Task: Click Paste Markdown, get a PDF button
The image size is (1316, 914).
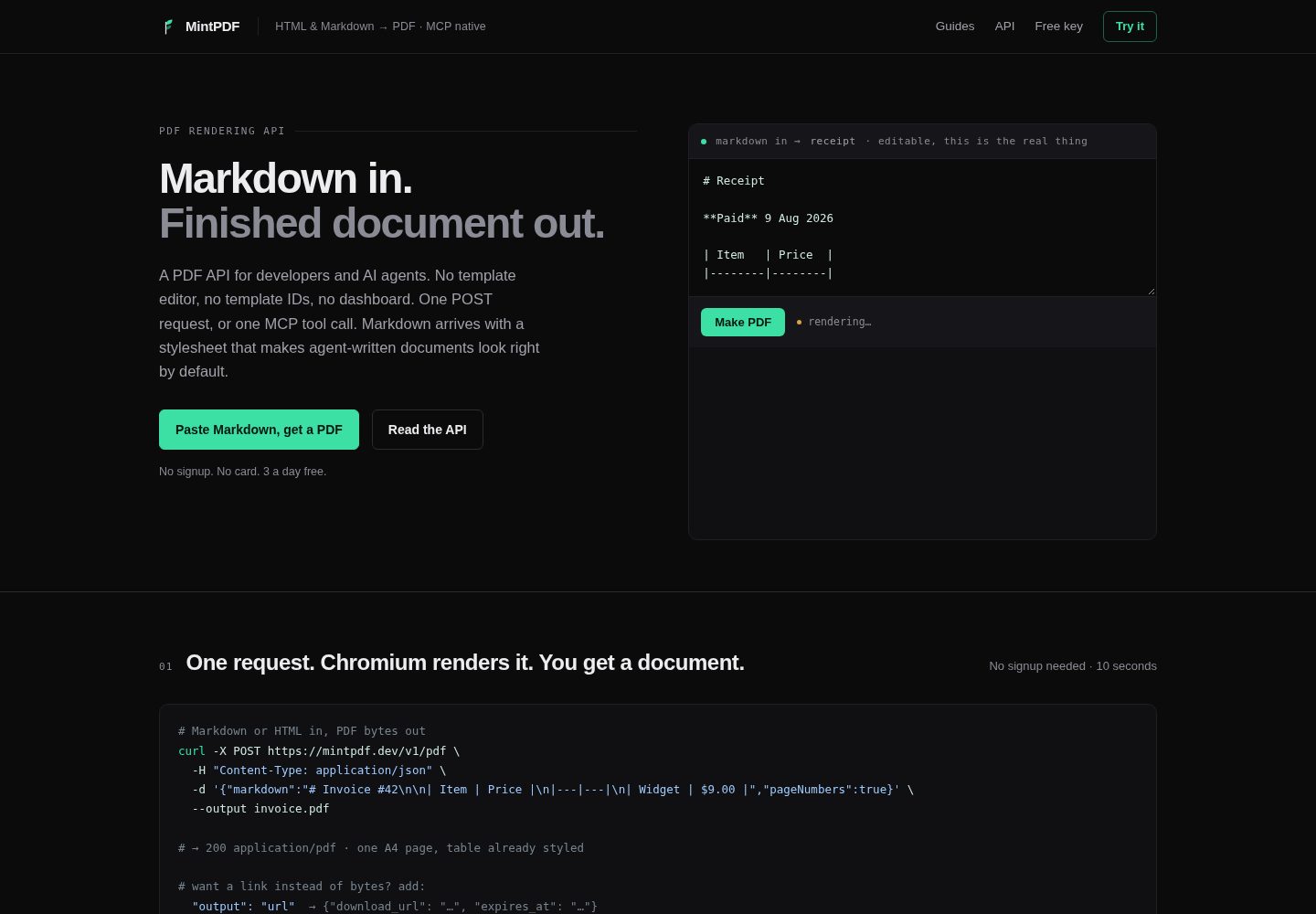Action: point(259,430)
